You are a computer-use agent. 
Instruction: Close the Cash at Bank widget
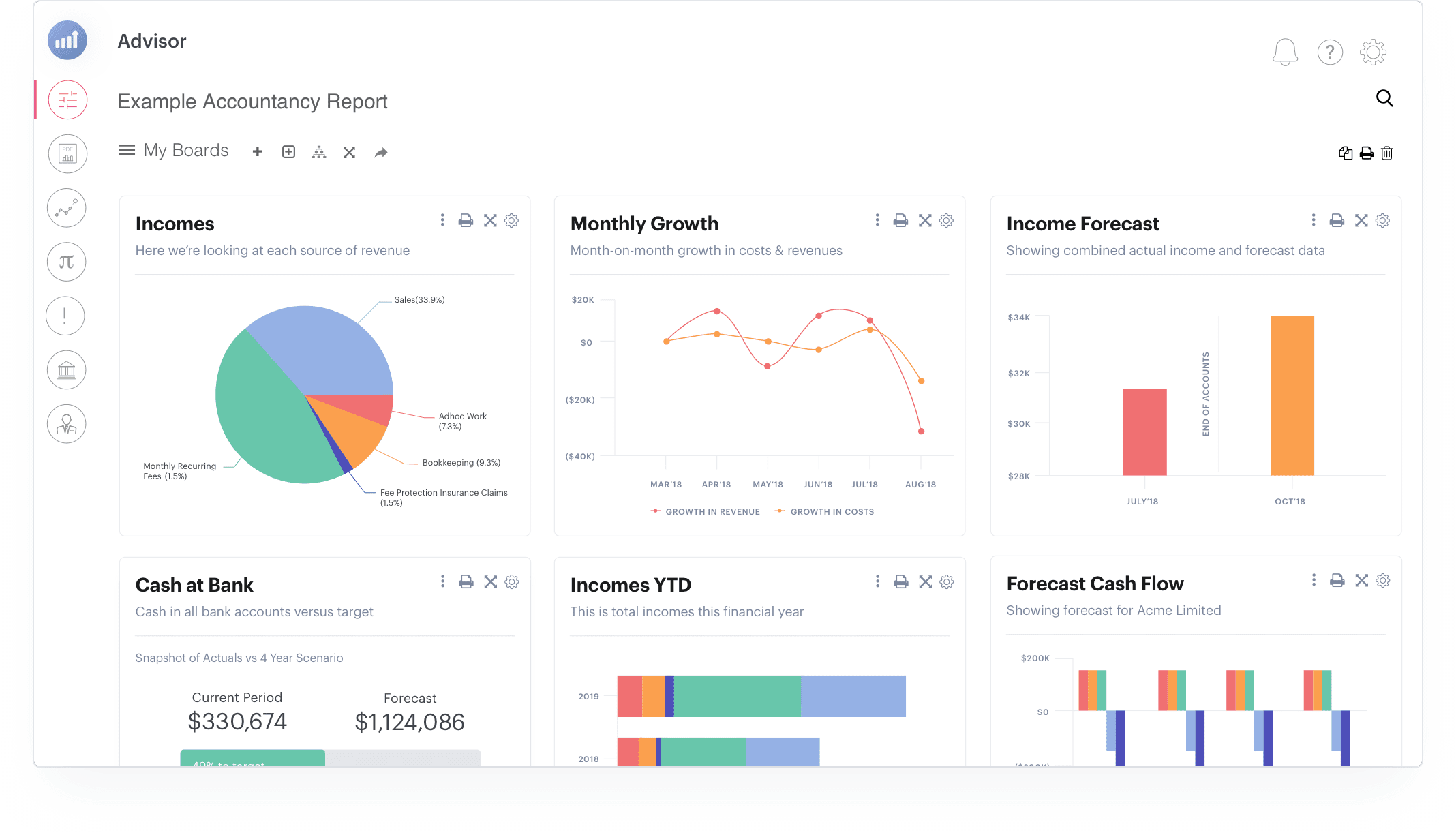pos(490,581)
